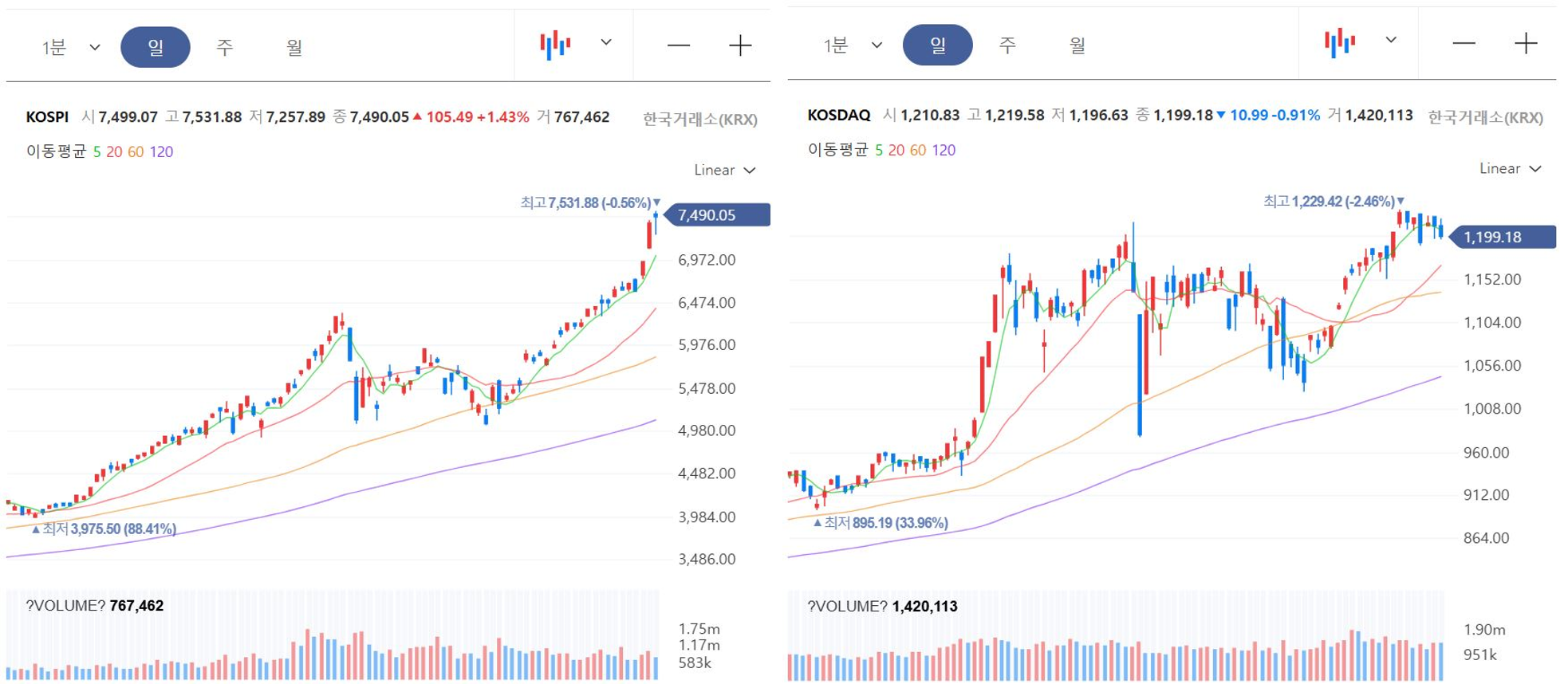Click the KOSPI 7,490.05 current price tag
The width and height of the screenshot is (1568, 684).
[718, 215]
